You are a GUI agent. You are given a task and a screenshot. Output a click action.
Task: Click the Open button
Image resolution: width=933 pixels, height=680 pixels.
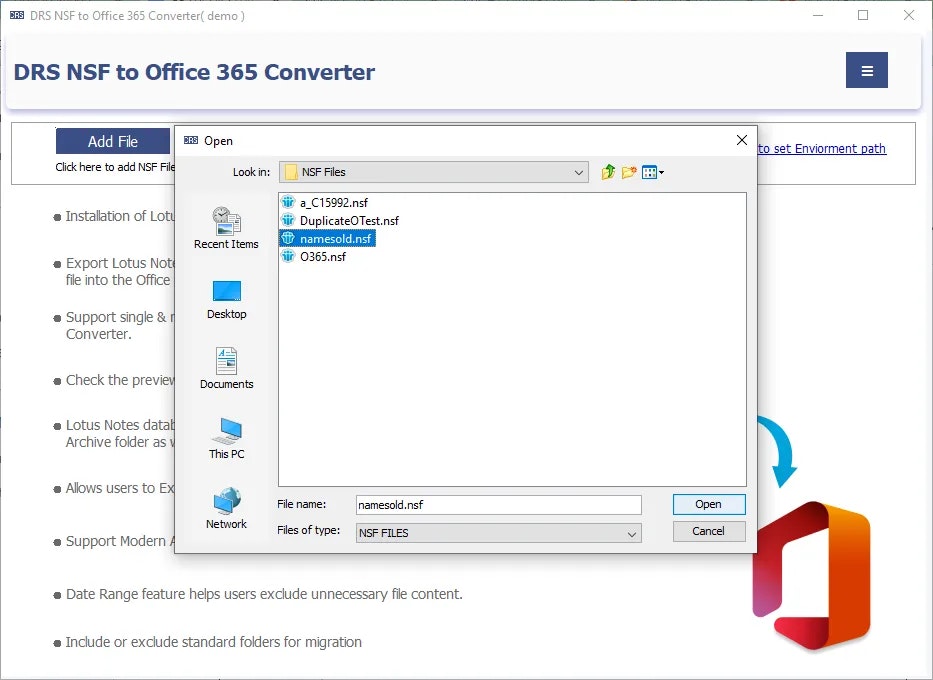tap(708, 504)
